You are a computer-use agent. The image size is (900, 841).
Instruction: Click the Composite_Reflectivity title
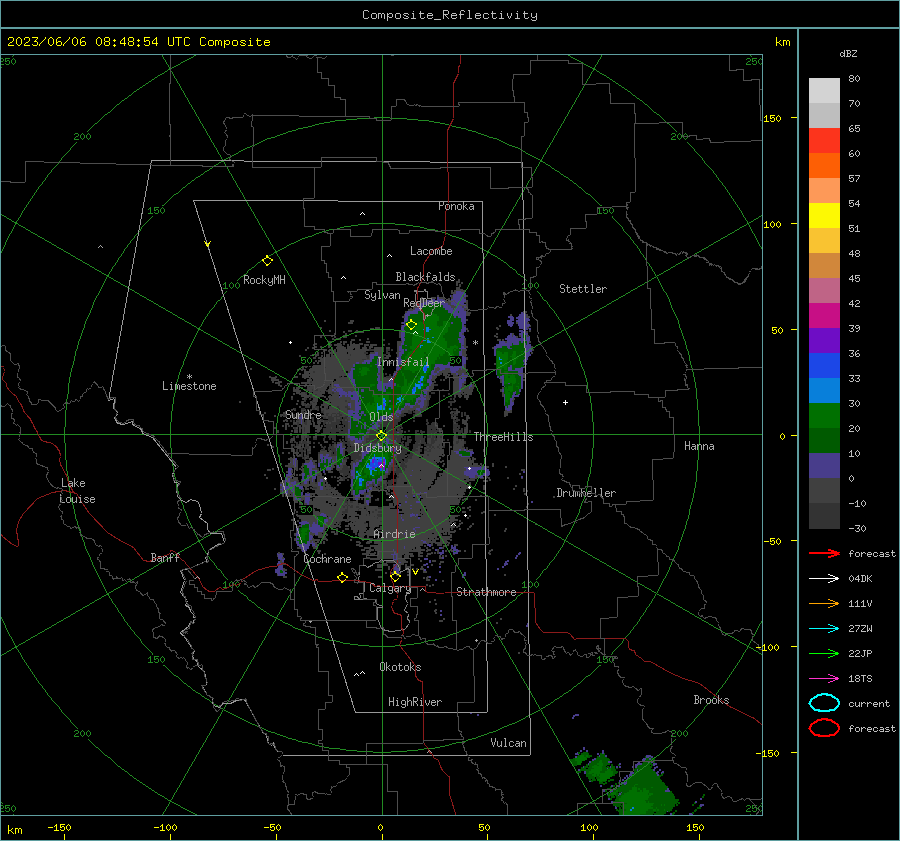[x=449, y=15]
